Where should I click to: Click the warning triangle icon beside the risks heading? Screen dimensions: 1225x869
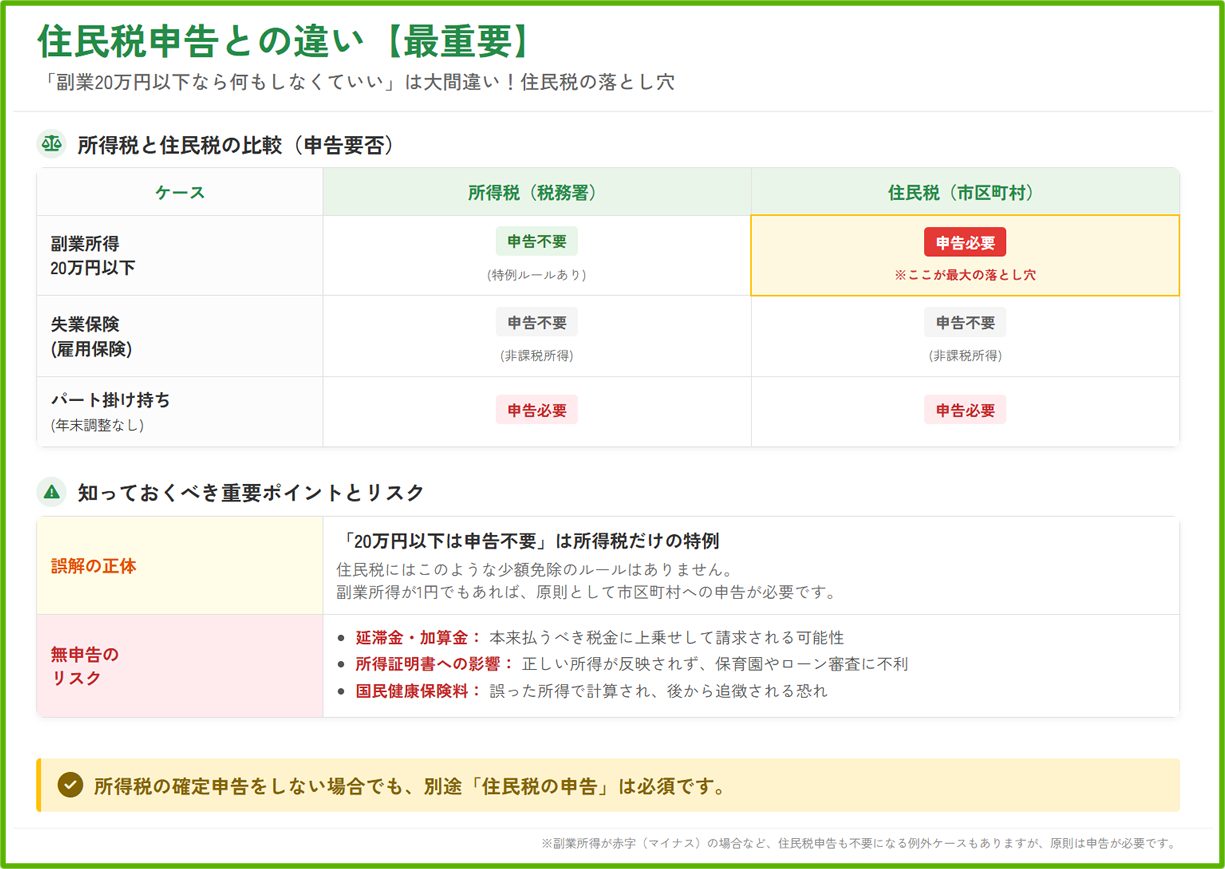[x=51, y=492]
